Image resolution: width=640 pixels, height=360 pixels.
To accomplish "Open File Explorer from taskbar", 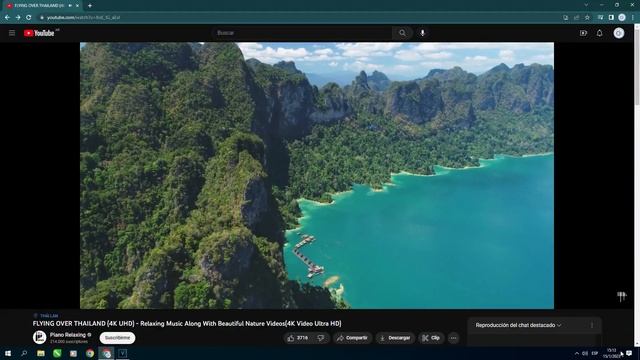I will tap(40, 353).
